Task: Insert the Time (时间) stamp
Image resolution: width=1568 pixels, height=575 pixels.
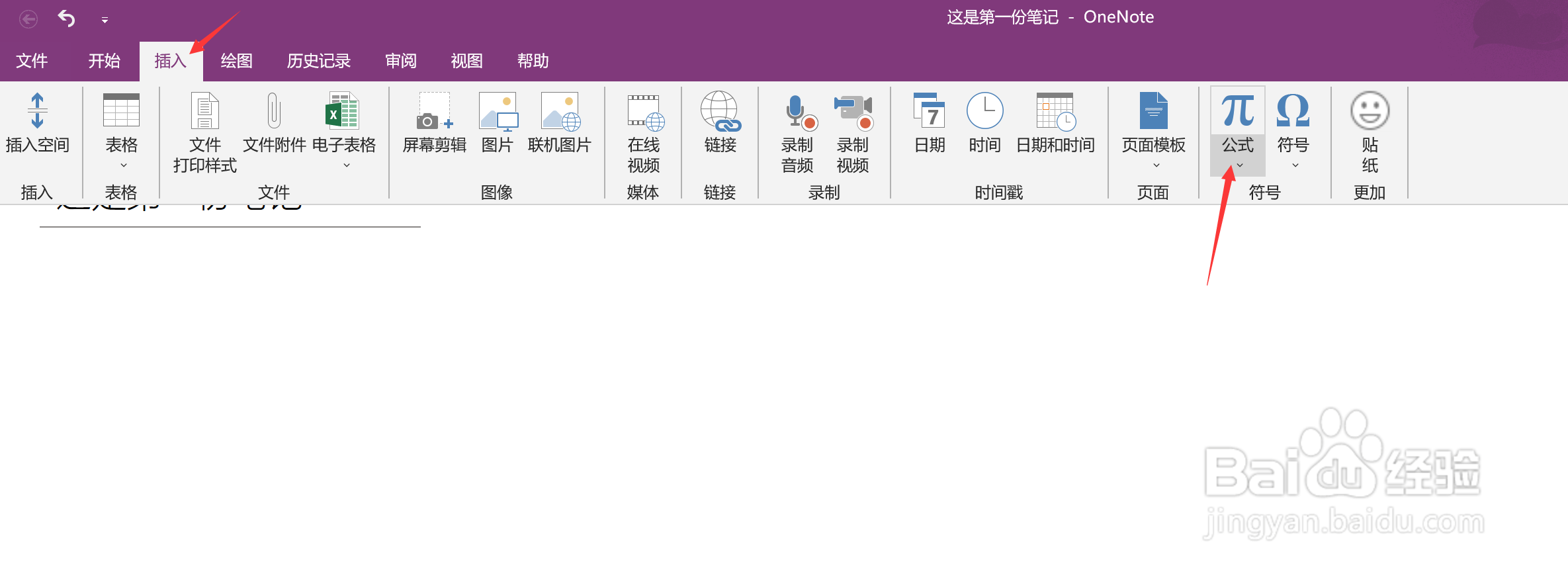Action: point(985,111)
